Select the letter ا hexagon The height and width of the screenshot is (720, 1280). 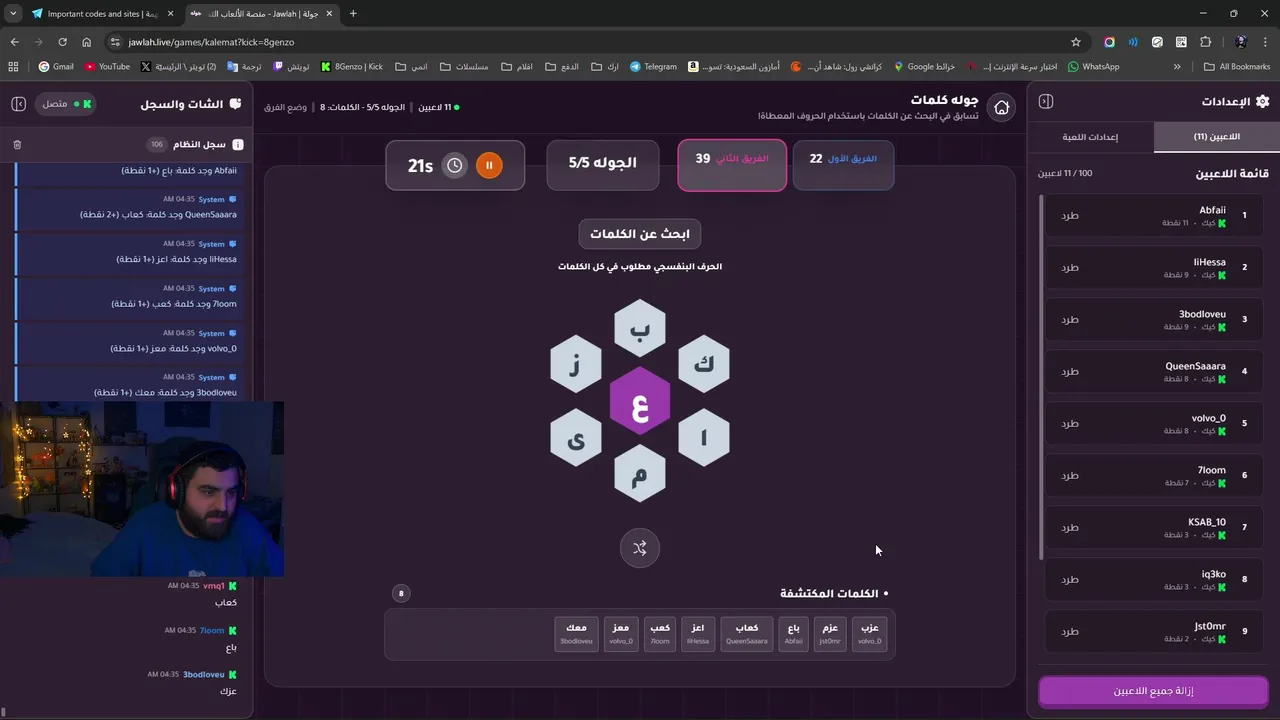704,438
